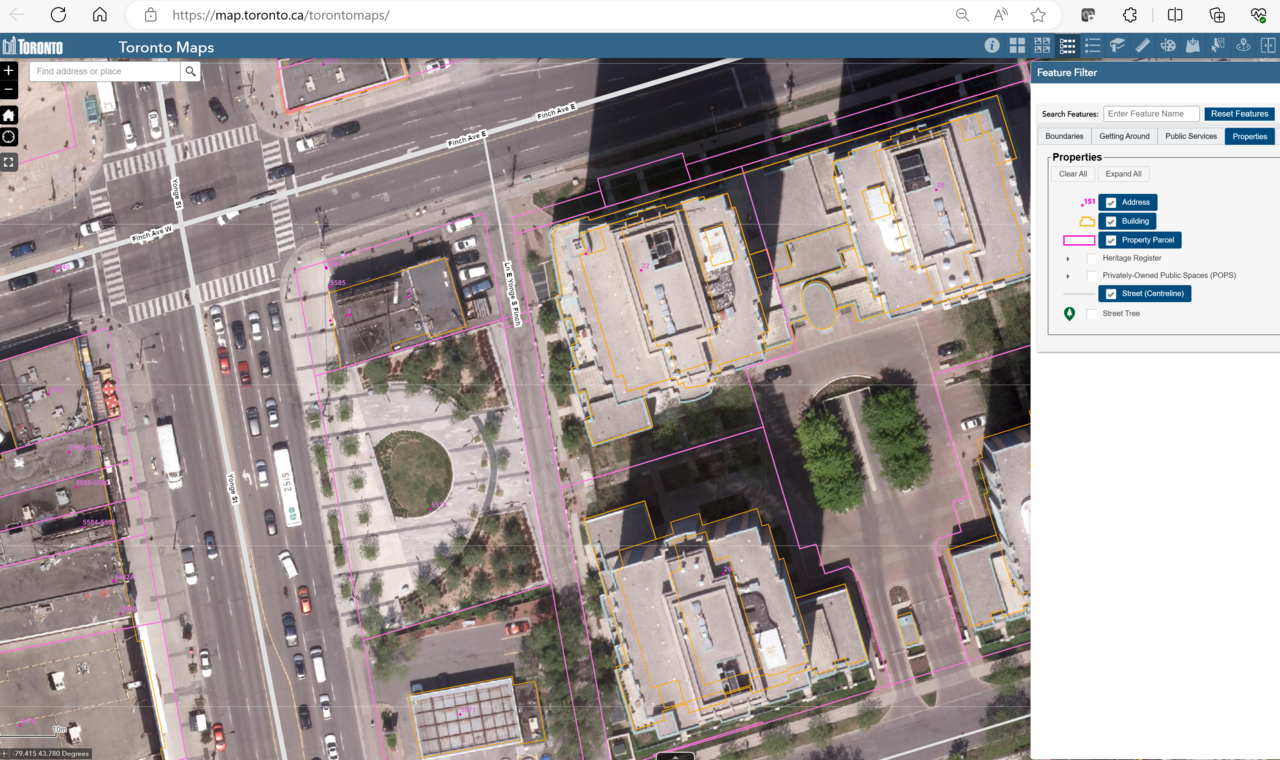
Task: Click the pink Property Parcel legend swatch
Action: pyautogui.click(x=1079, y=241)
